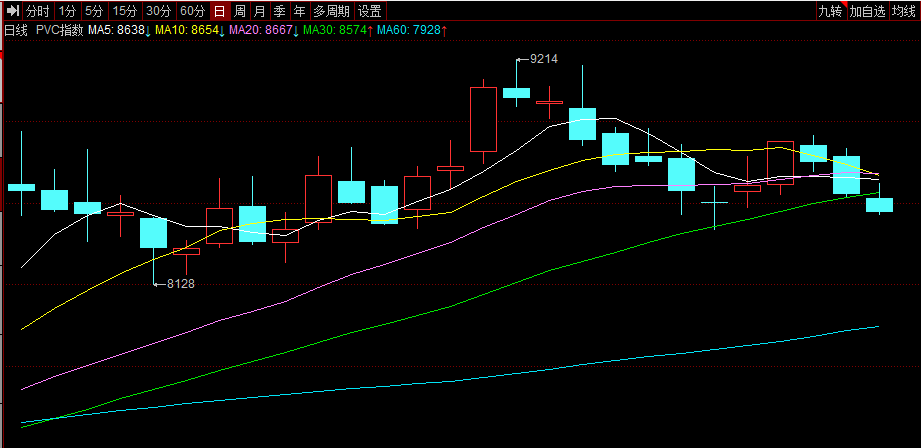This screenshot has height=448, width=921.
Task: Click the tall red candle before the 9214 high
Action: click(x=483, y=120)
